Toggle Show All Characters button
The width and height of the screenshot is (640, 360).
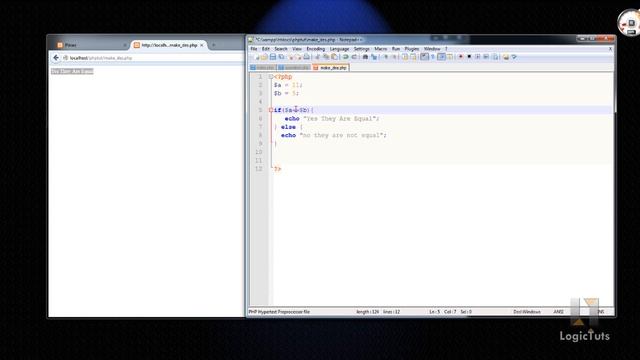[432, 57]
